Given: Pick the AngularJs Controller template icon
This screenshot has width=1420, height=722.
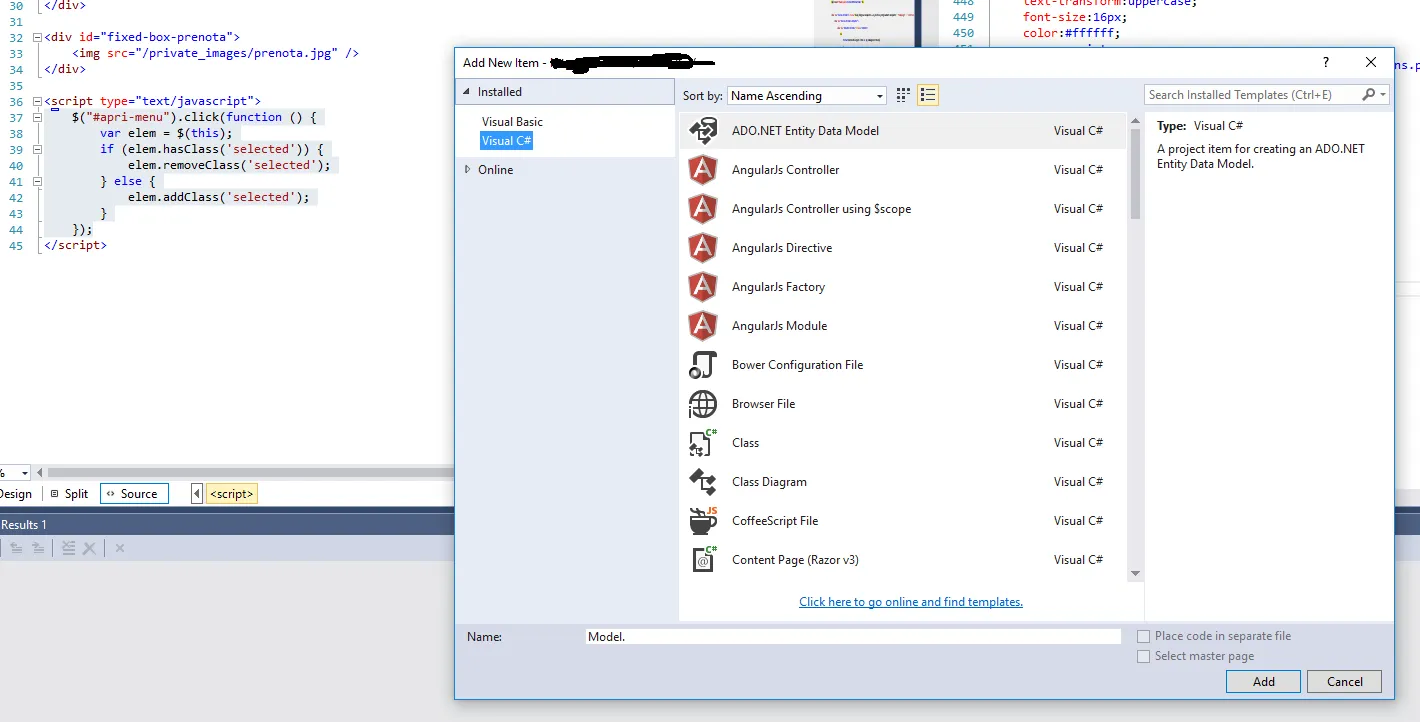Looking at the screenshot, I should 703,170.
